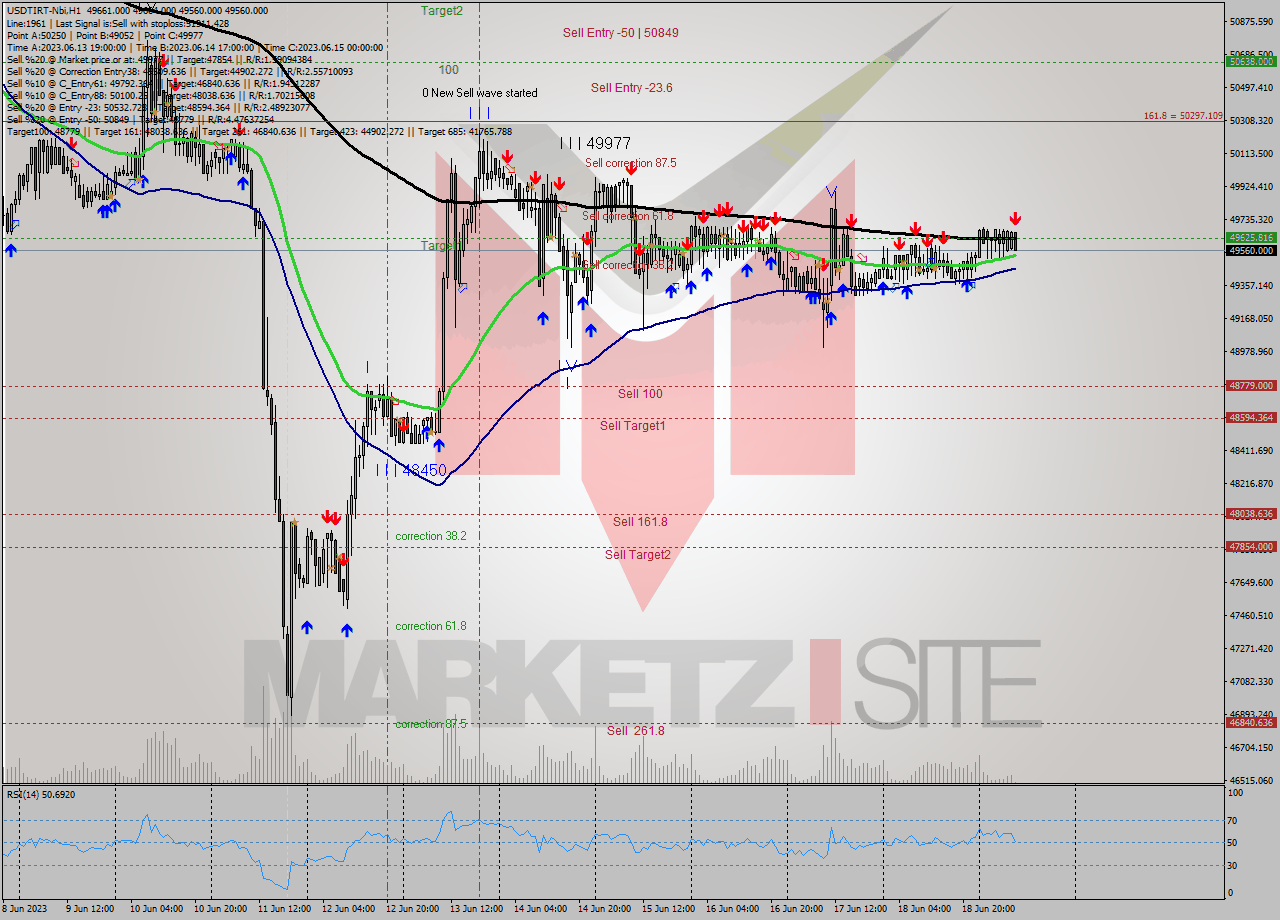The width and height of the screenshot is (1280, 920).
Task: Click the '14 Jun 04:00' time axis label
Action: tap(539, 909)
